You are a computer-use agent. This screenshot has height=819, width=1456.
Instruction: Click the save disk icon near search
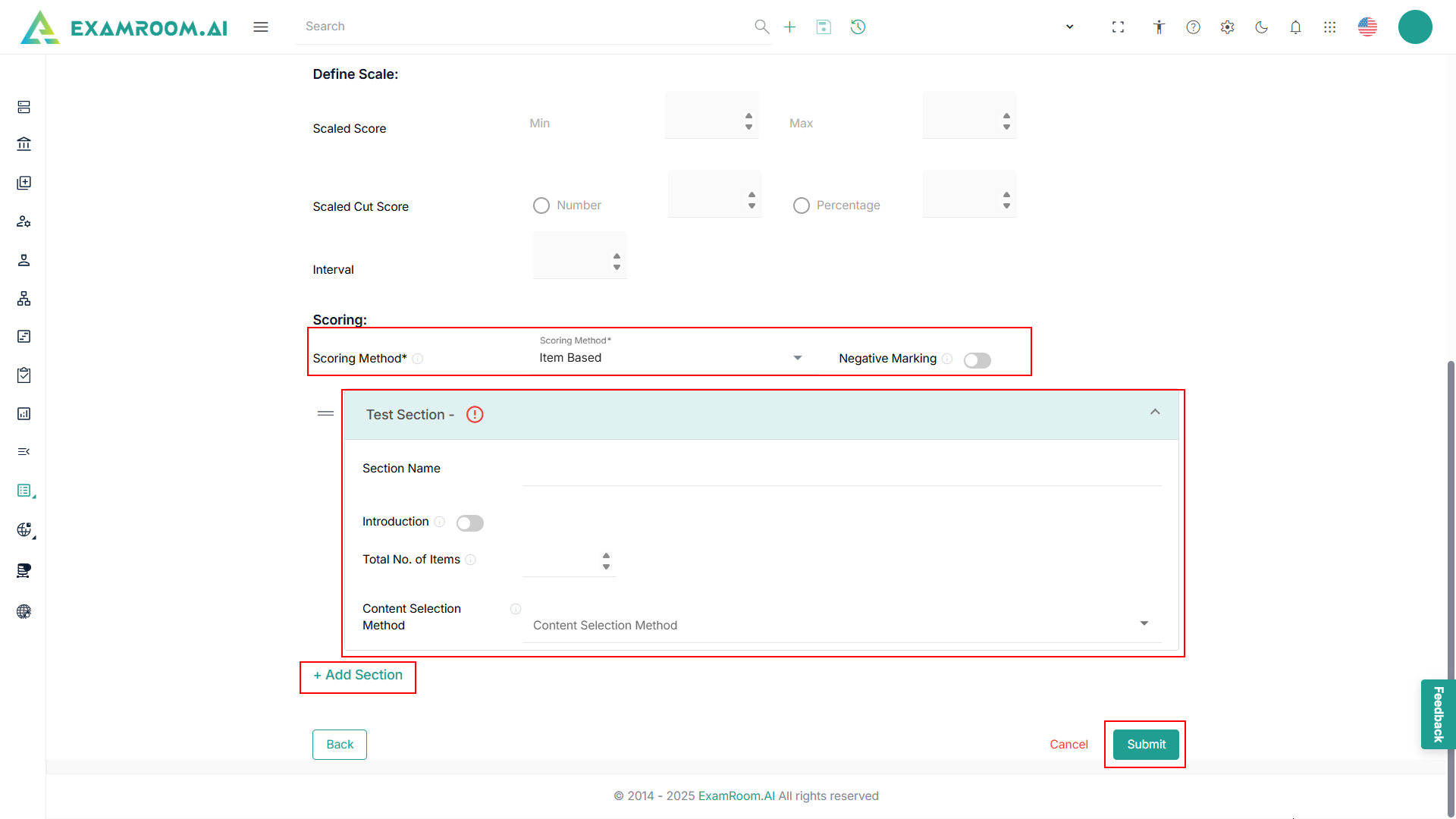[x=824, y=27]
